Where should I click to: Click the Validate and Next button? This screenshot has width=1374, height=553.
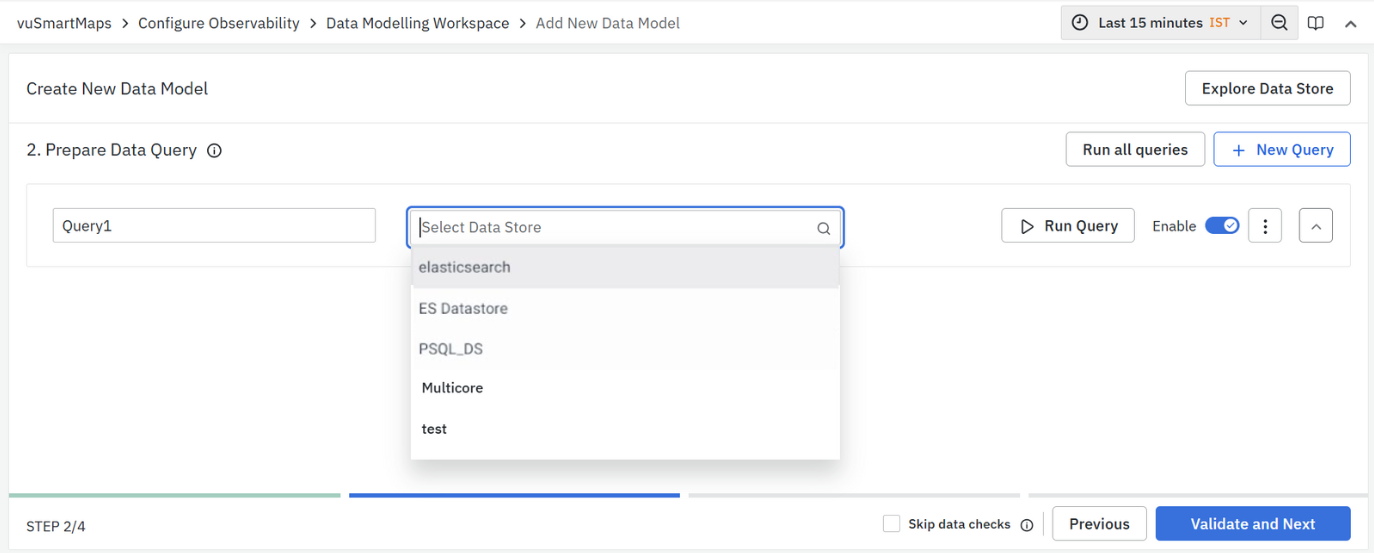pyautogui.click(x=1252, y=524)
